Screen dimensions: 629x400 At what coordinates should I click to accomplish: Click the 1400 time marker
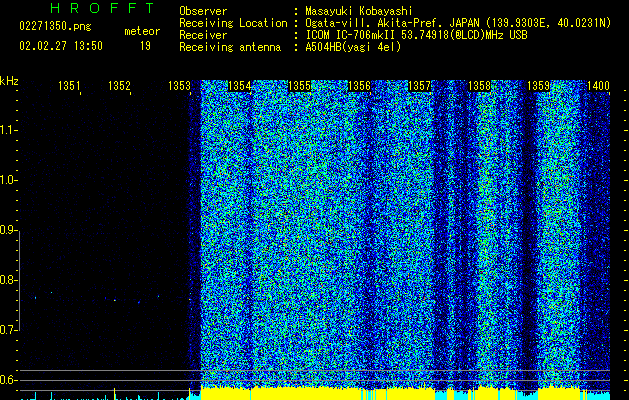click(x=599, y=86)
